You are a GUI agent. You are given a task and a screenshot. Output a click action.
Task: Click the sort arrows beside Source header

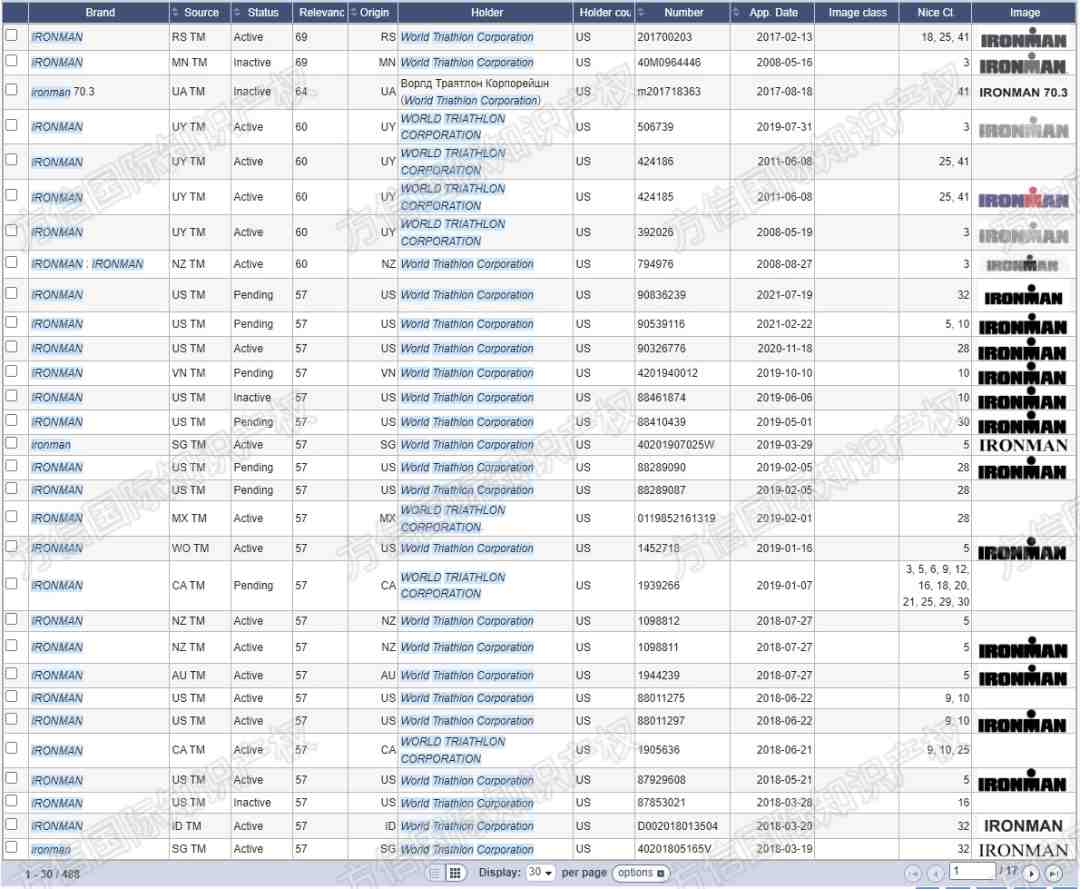pos(176,12)
